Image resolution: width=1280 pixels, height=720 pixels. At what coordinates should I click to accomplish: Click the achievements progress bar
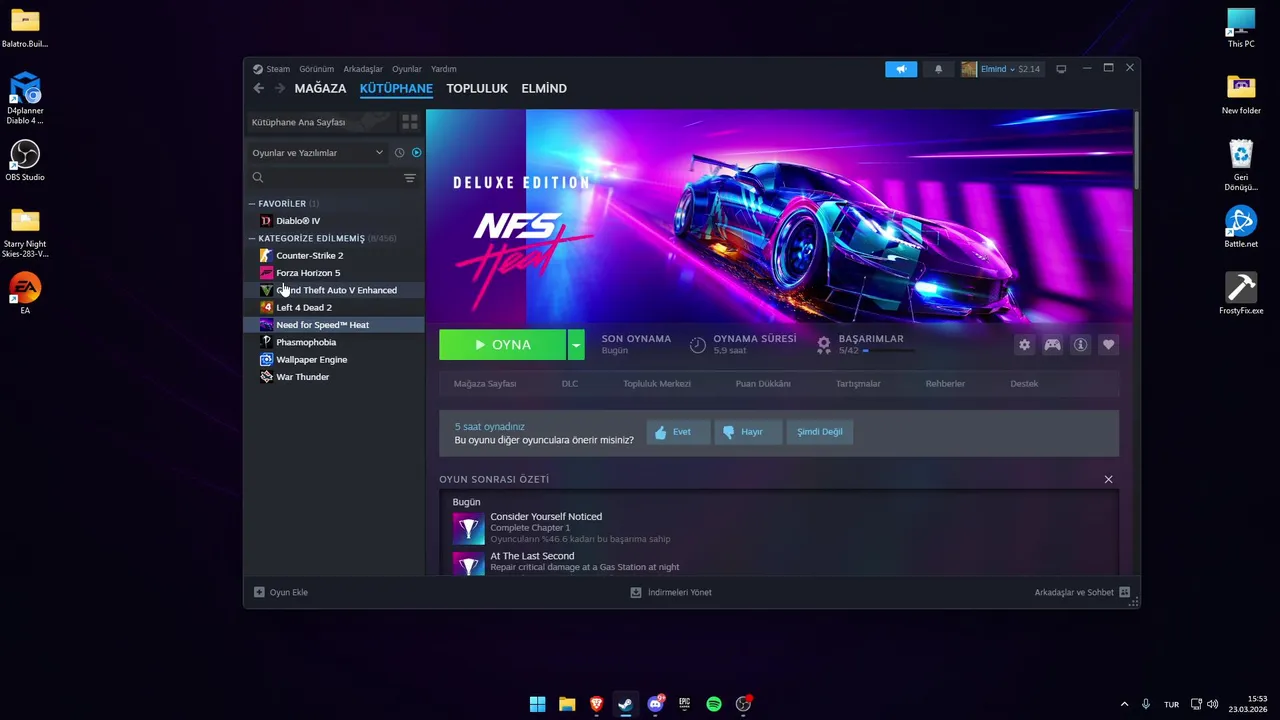[888, 351]
